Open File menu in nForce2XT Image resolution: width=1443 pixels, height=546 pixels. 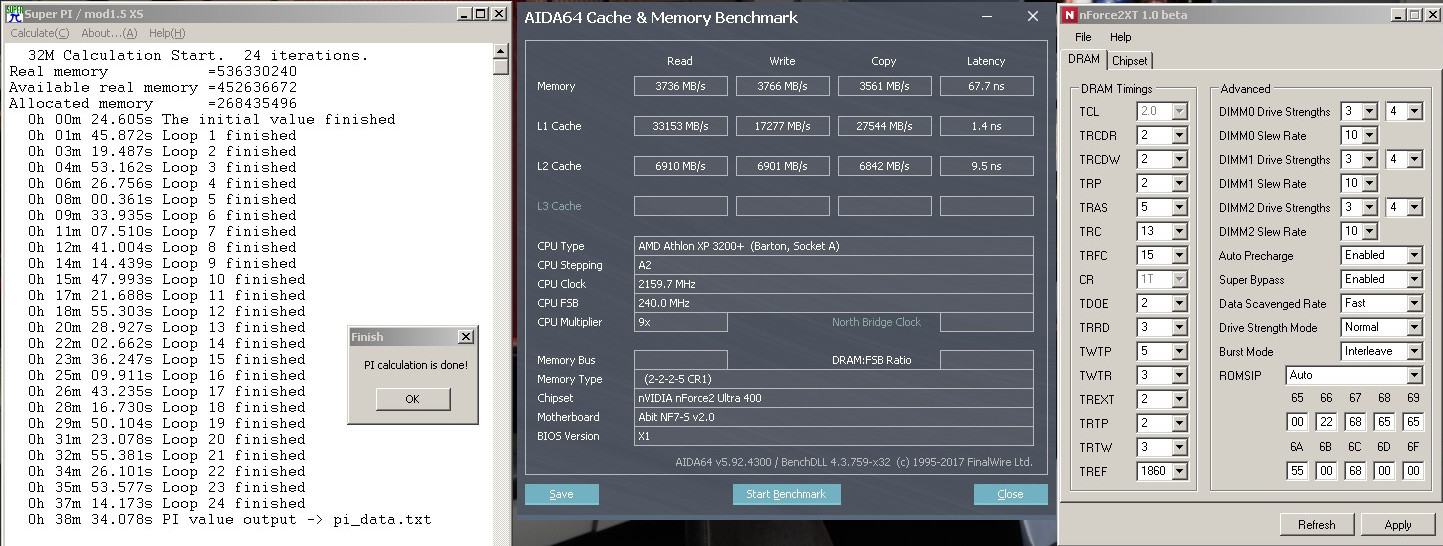tap(1083, 37)
